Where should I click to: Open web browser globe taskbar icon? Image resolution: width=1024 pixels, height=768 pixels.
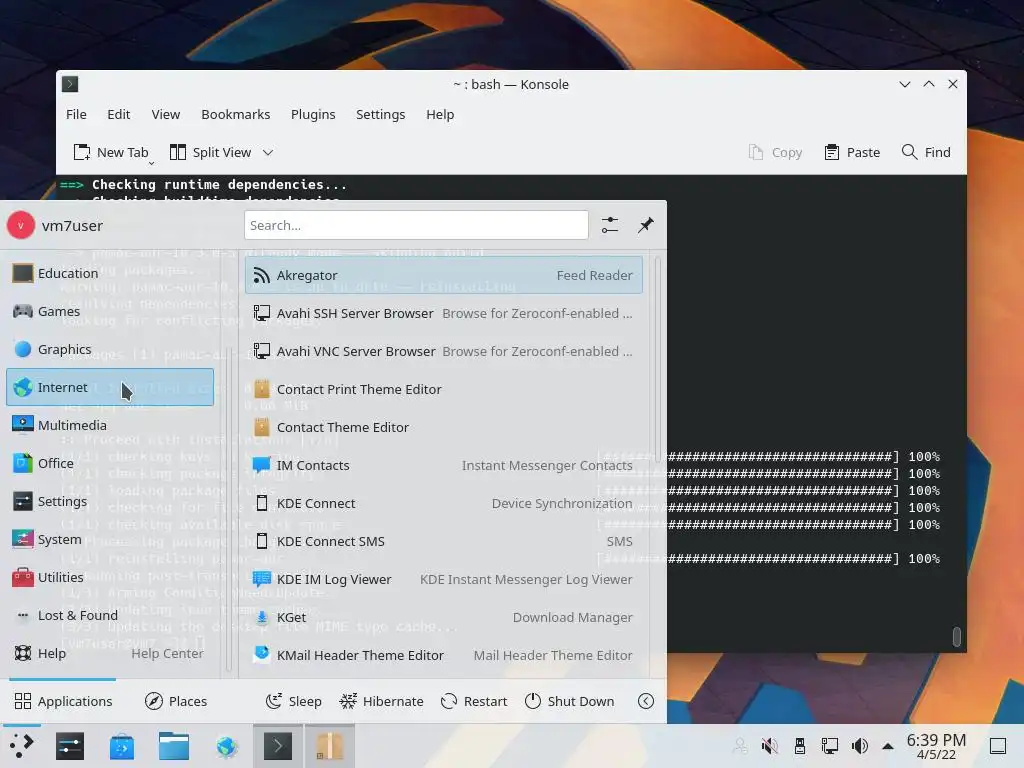click(x=226, y=746)
